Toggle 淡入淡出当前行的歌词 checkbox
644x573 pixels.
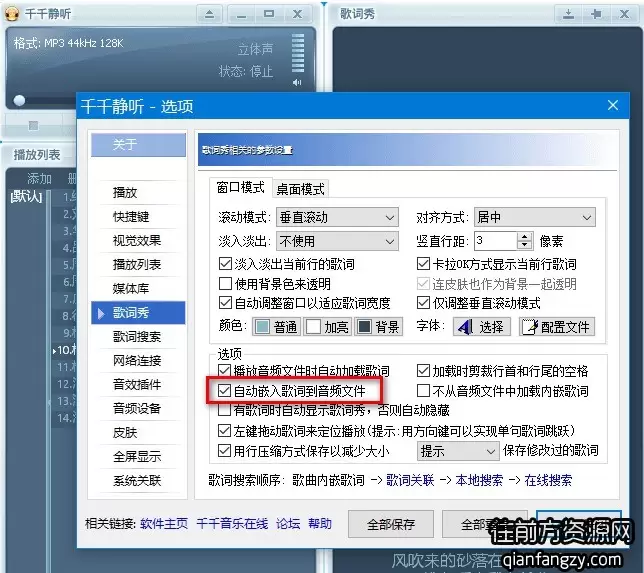coord(225,263)
